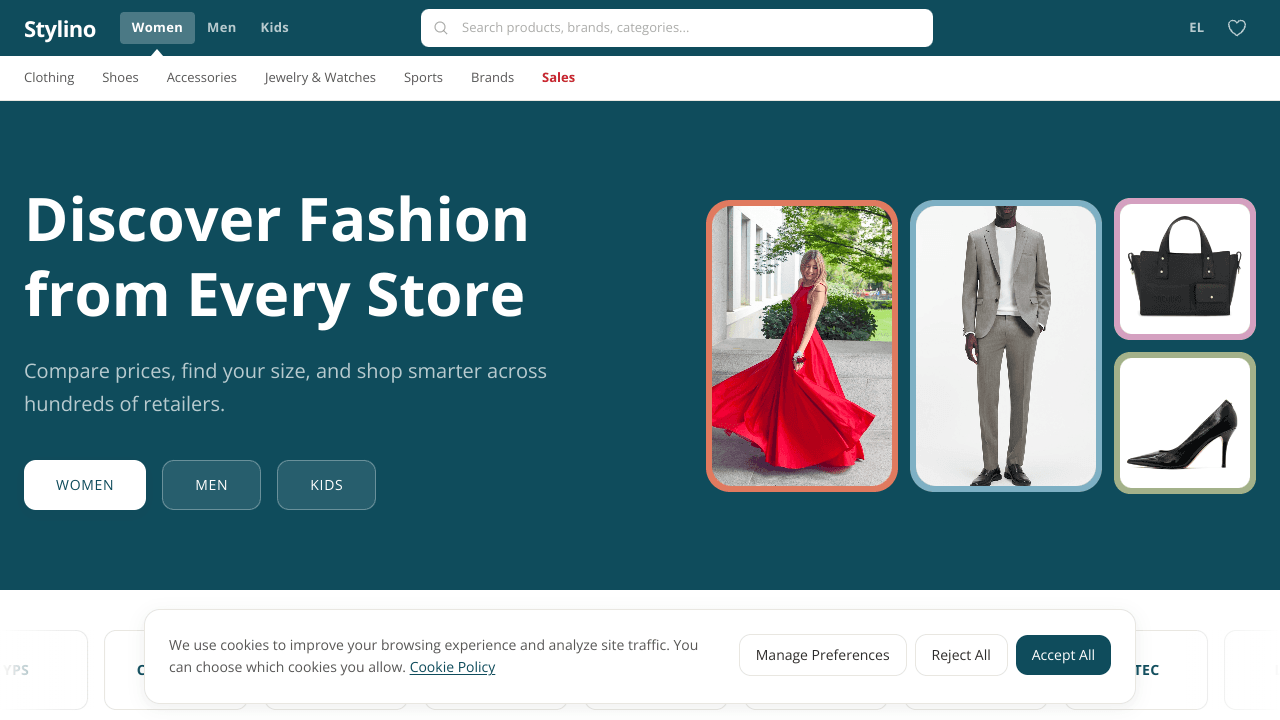Image resolution: width=1280 pixels, height=720 pixels.
Task: Switch to the Kids tab in header
Action: point(274,28)
